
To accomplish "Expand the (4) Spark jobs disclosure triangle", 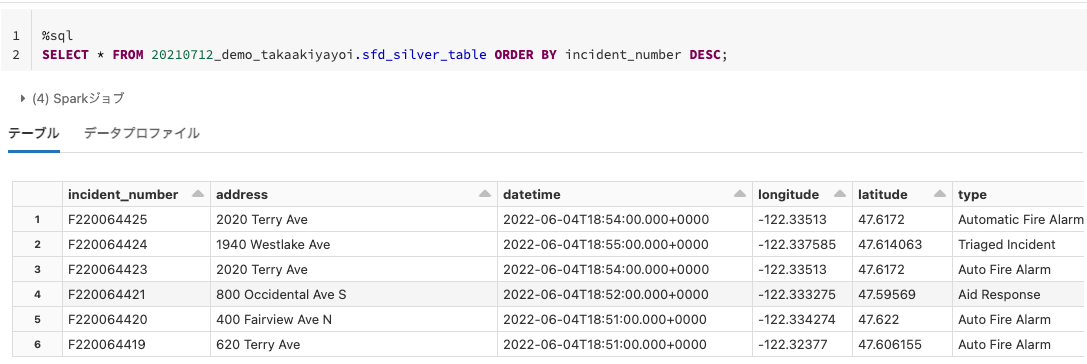I will click(x=23, y=98).
